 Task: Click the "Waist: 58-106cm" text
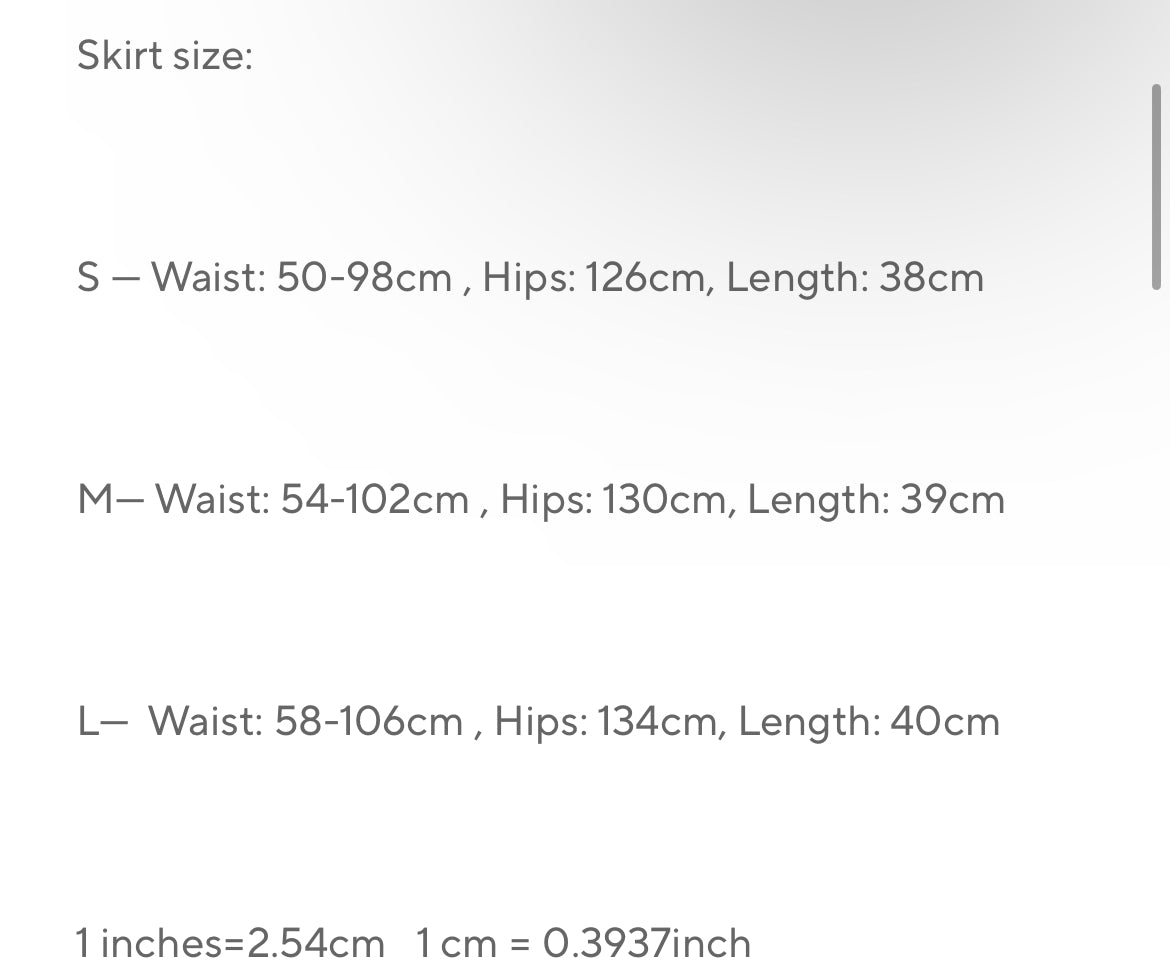(x=306, y=722)
